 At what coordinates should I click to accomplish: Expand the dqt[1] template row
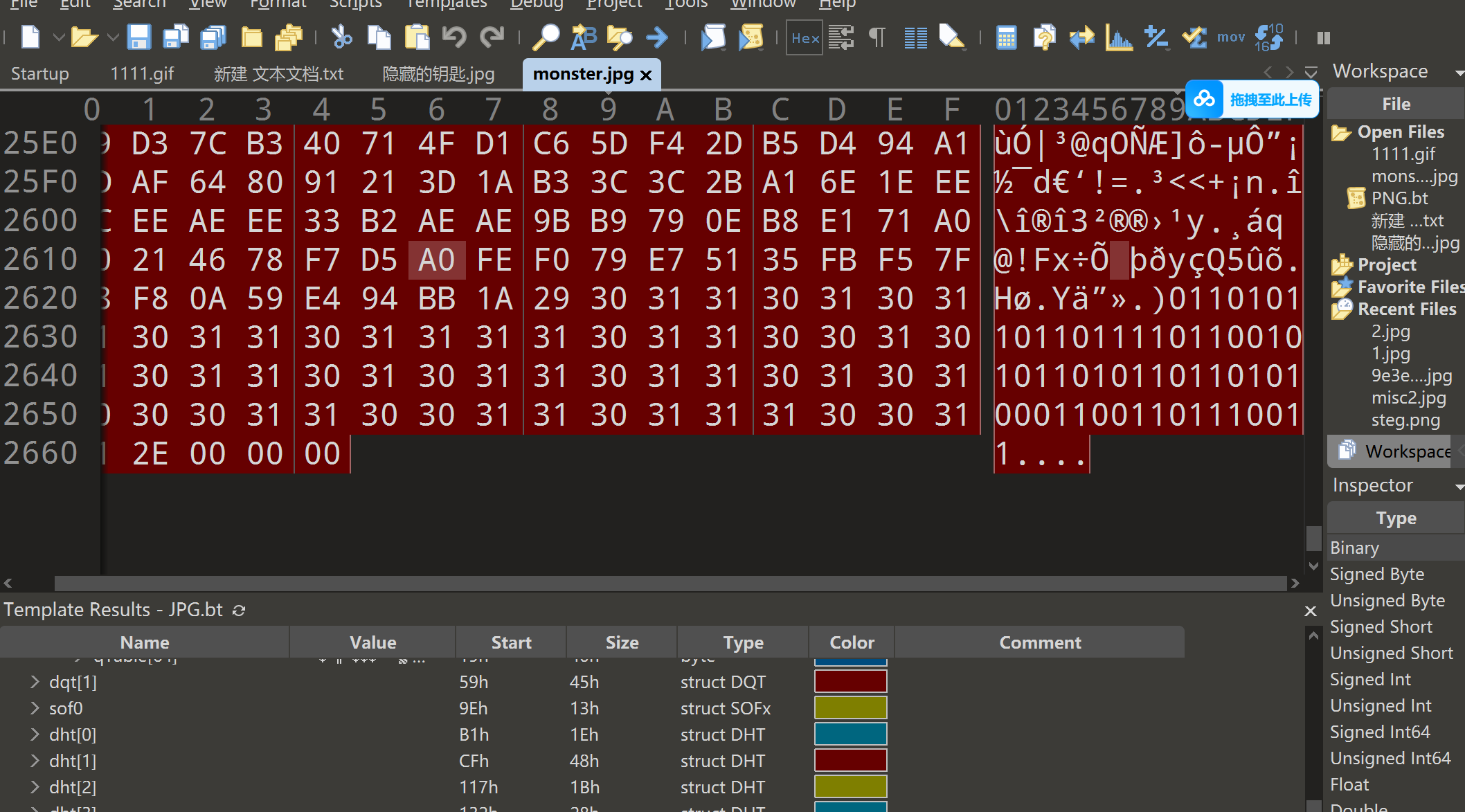coord(35,682)
